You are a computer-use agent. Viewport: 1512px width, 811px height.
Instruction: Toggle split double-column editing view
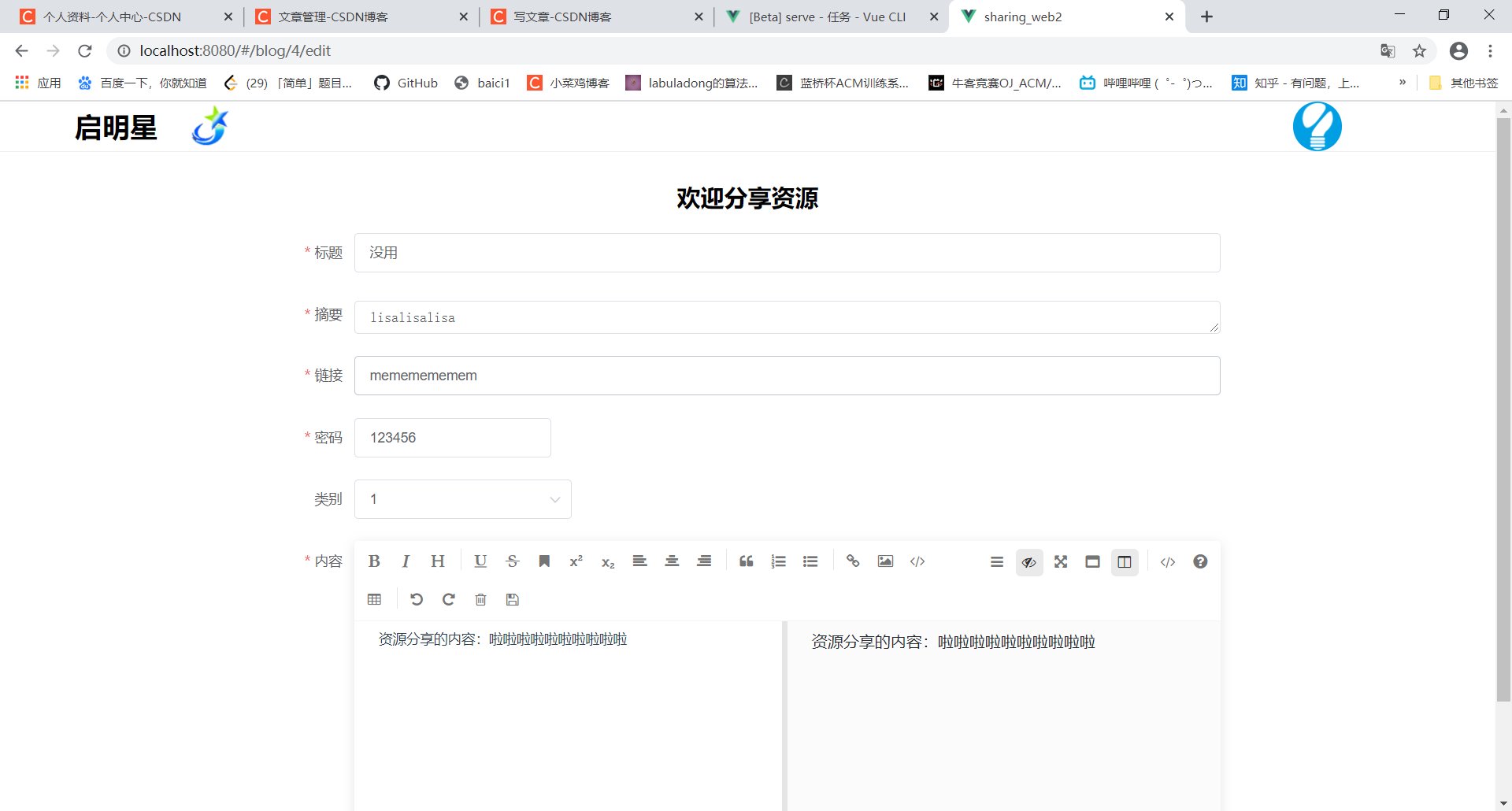click(x=1125, y=562)
